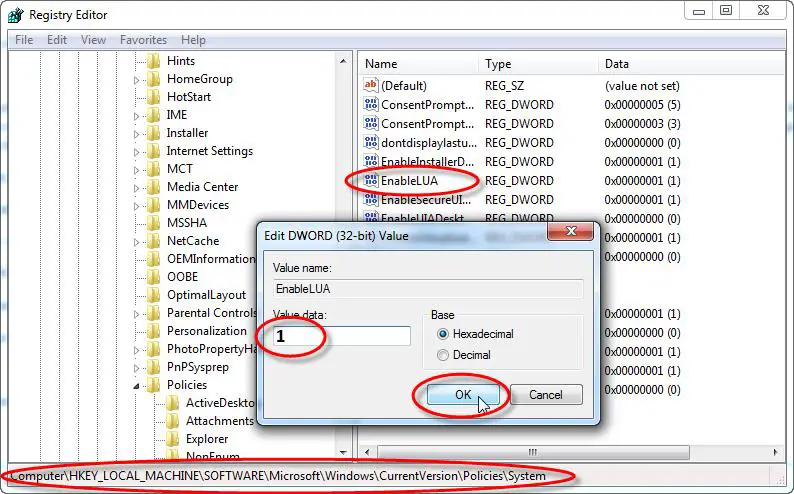
Task: Click the DWORD icon beside EnableInstallerD...
Action: tap(371, 161)
